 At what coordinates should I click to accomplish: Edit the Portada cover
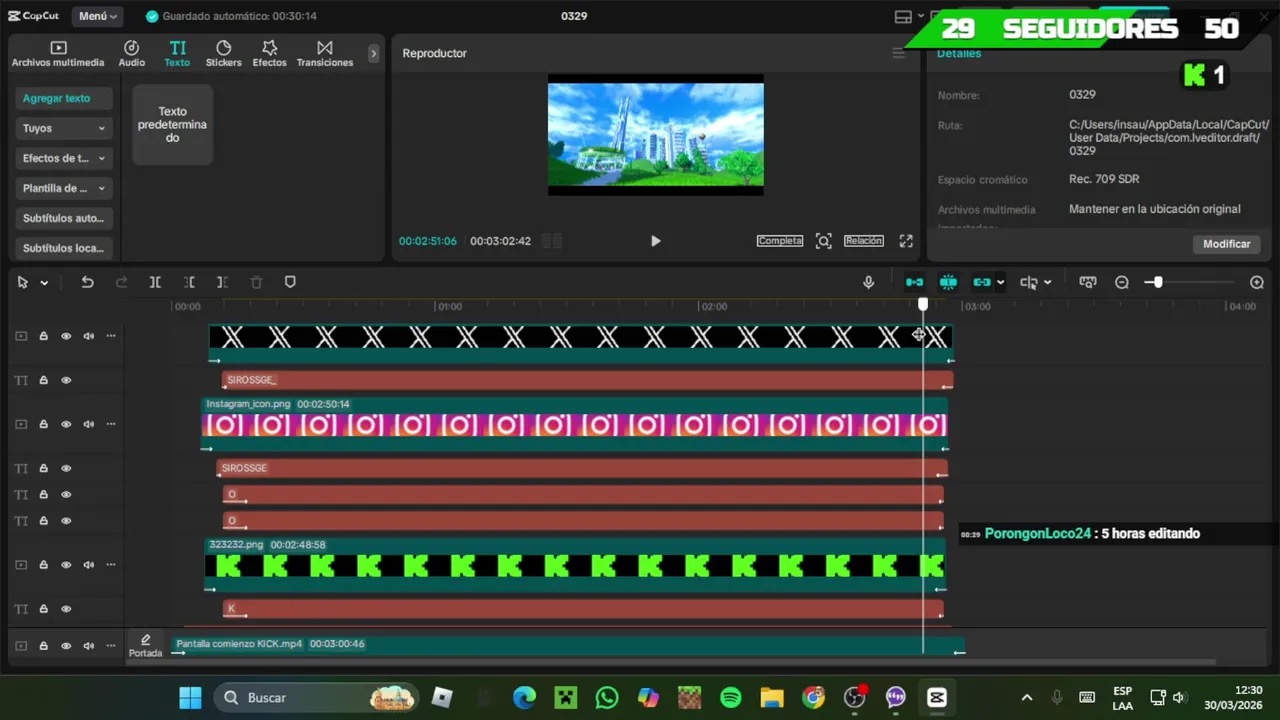coord(145,646)
